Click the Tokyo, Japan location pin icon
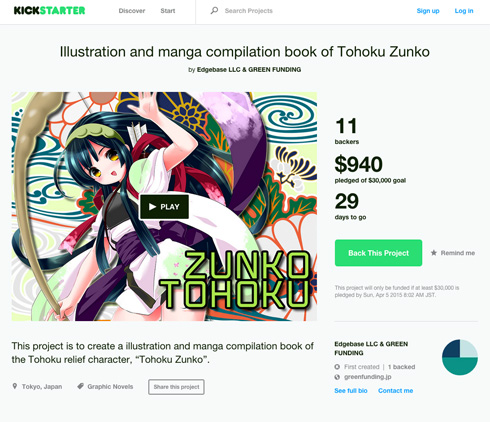Image resolution: width=490 pixels, height=422 pixels. [15, 386]
